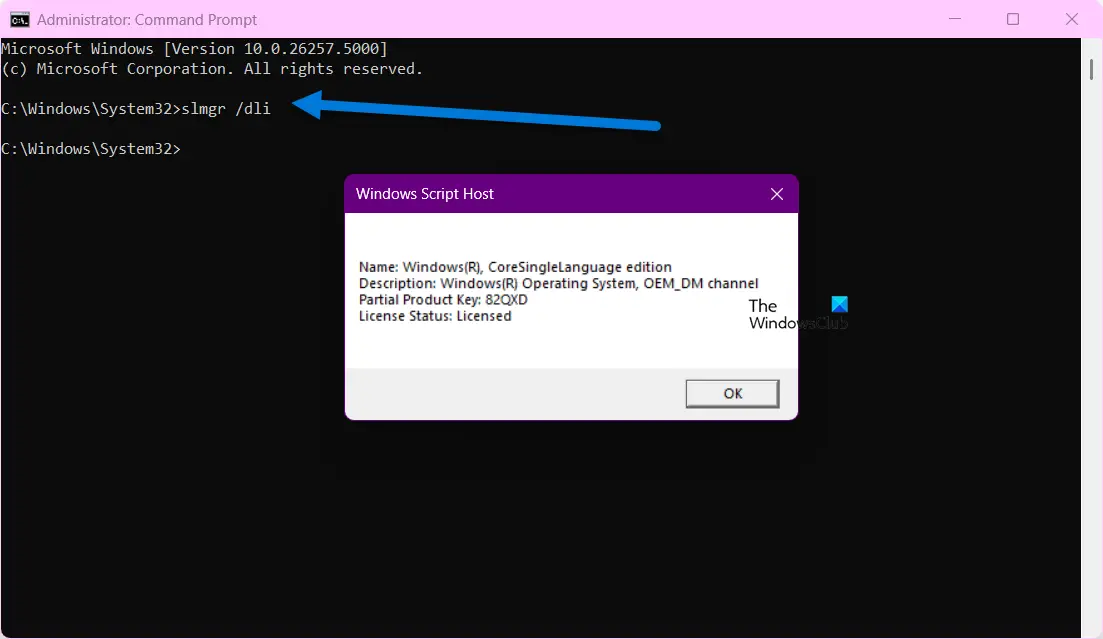Click the "slmgr /dli" command line text

point(226,108)
